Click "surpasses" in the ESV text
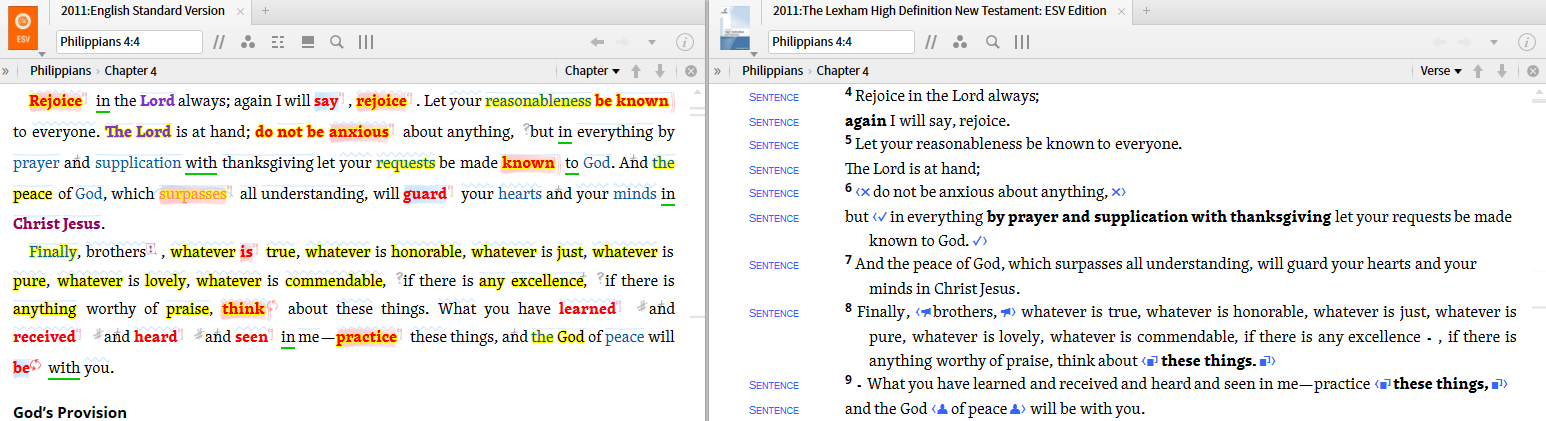This screenshot has height=421, width=1546. point(192,193)
